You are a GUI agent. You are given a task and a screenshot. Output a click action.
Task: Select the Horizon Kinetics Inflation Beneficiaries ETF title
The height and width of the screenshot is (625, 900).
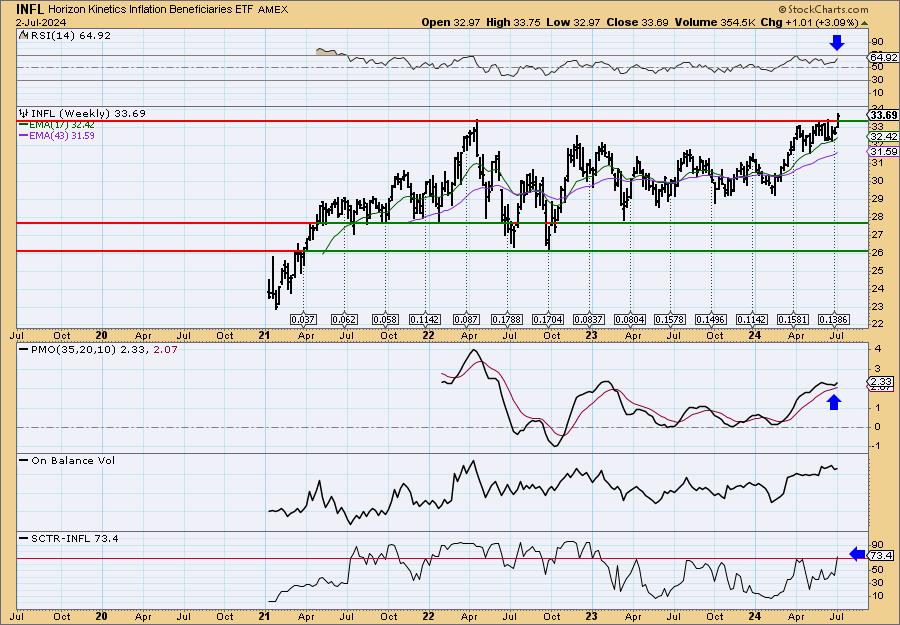(152, 9)
